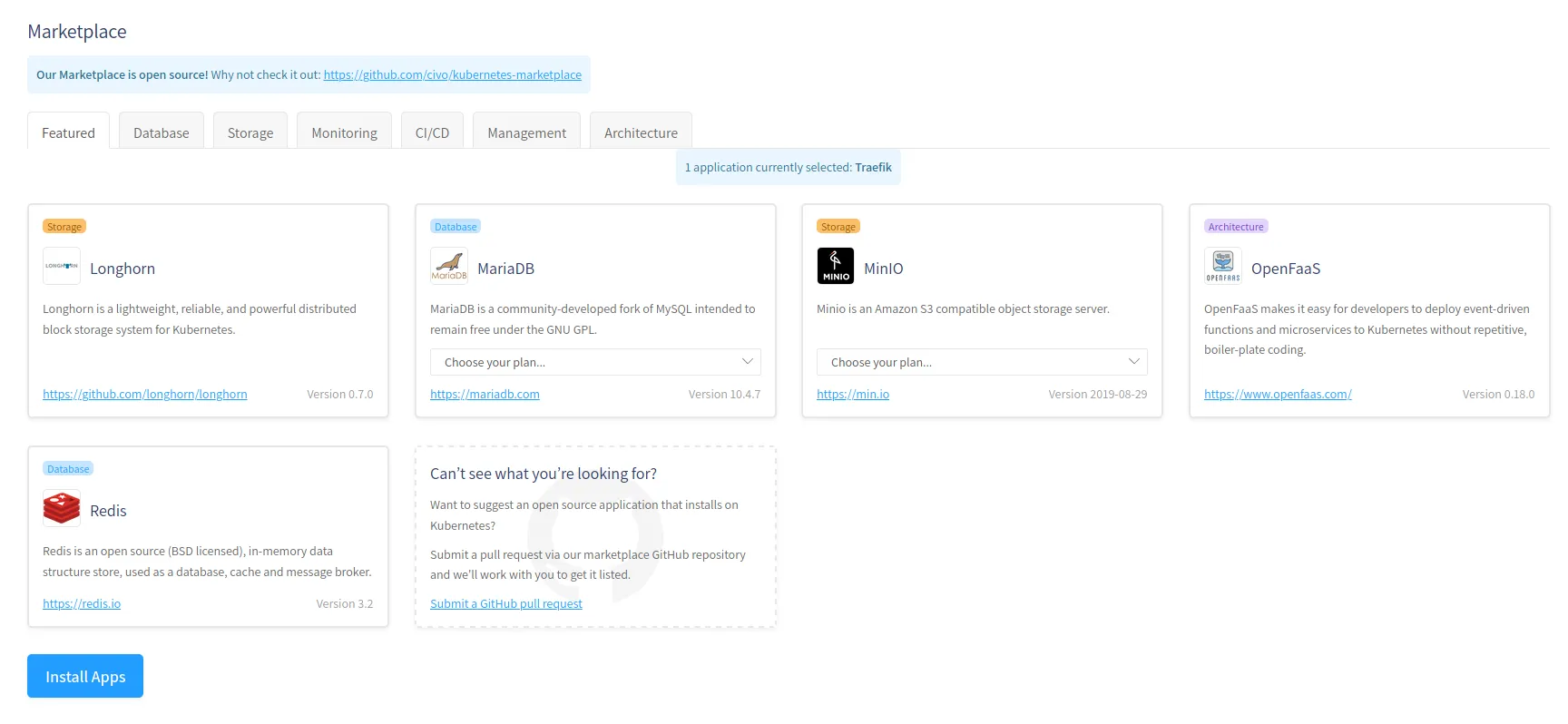Click the Database tag on MariaDB card
1568x724 pixels.
456,226
